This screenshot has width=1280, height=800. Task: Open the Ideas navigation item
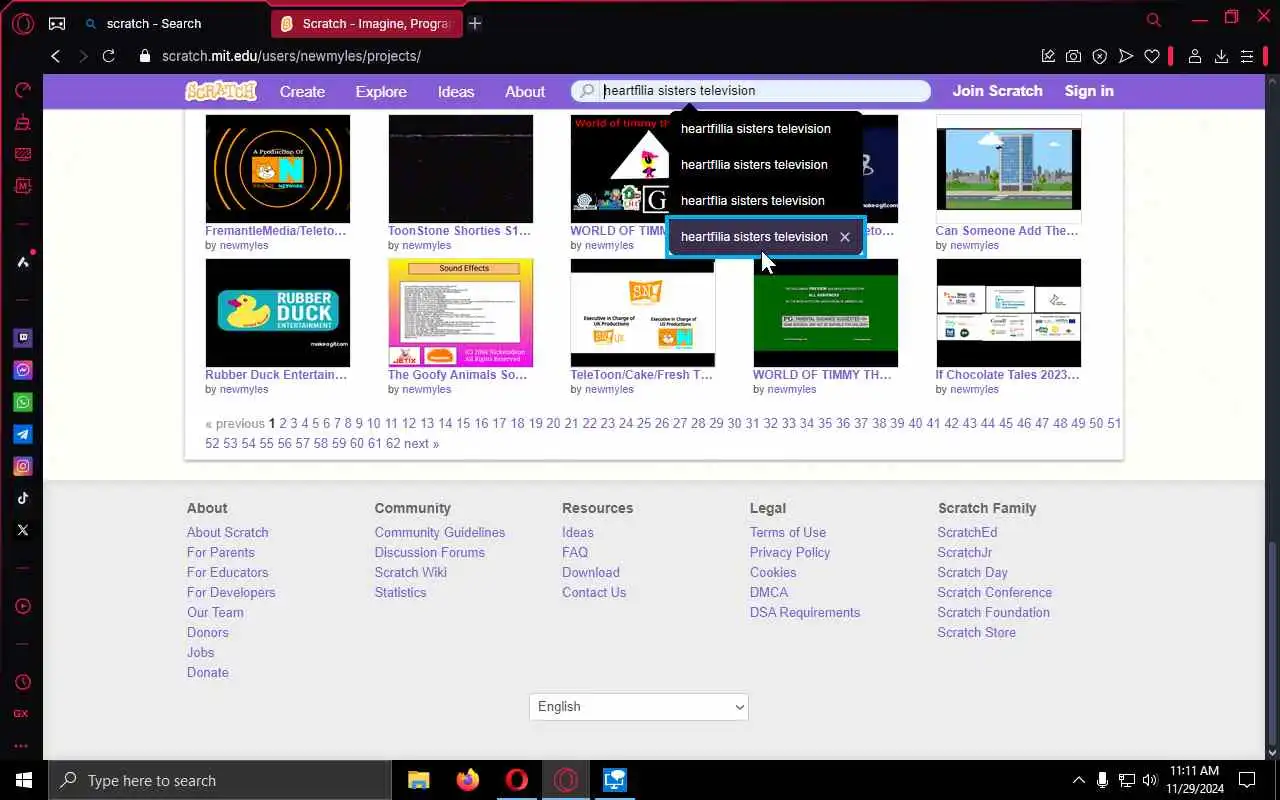pos(456,91)
